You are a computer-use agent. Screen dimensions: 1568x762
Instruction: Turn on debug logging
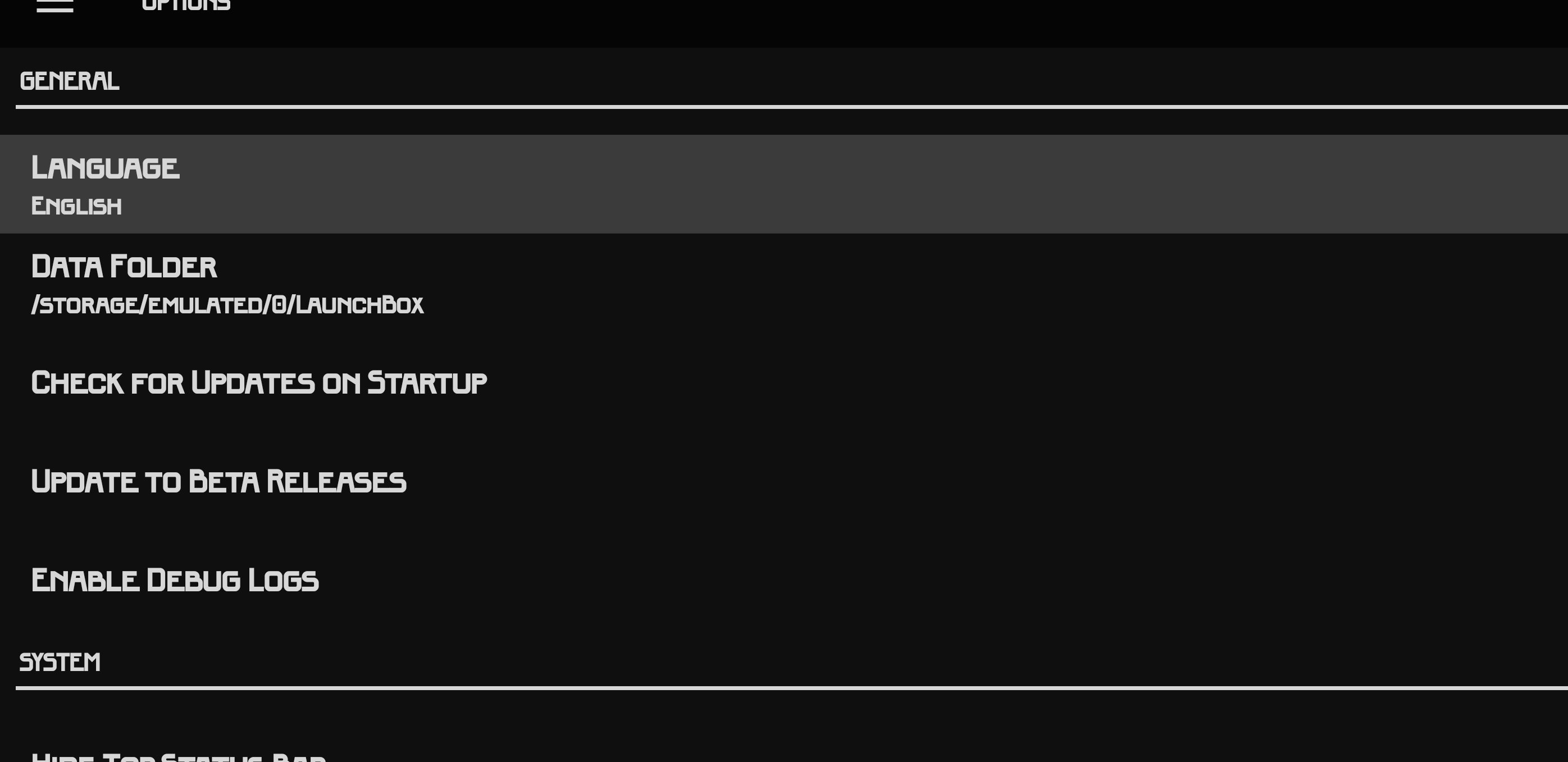click(784, 580)
